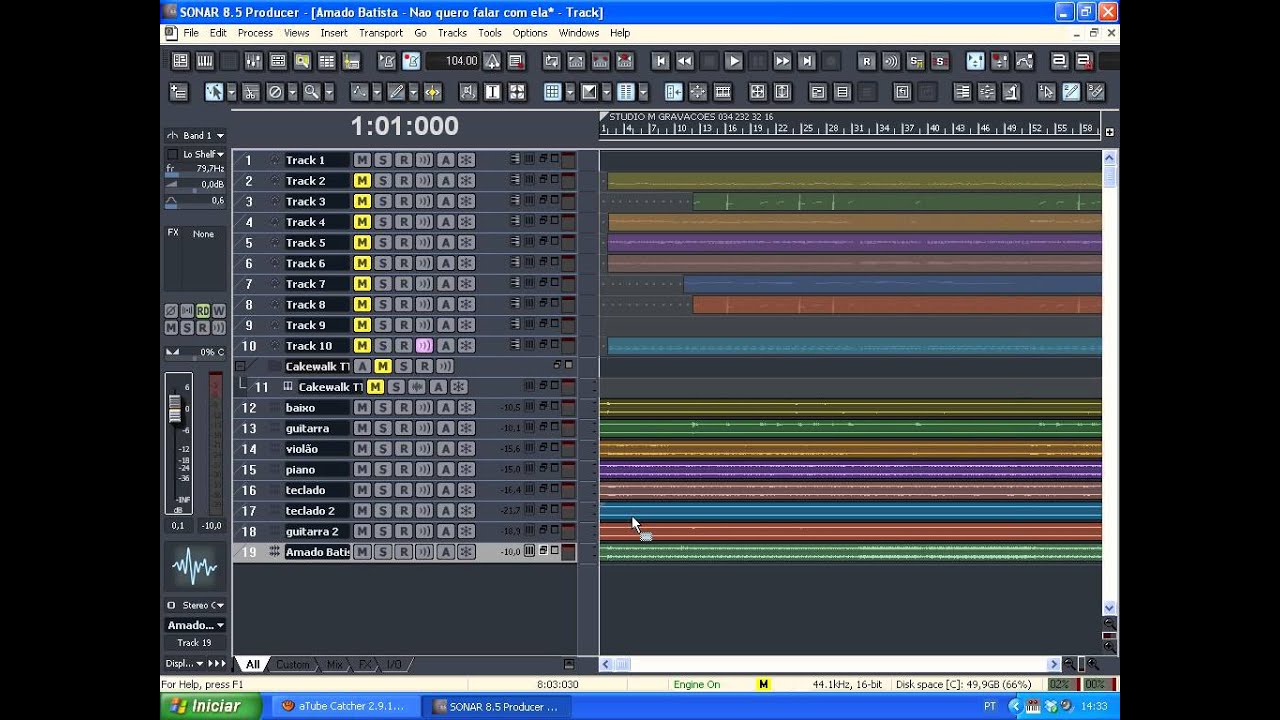Open the Amado... track name dropdown

pyautogui.click(x=195, y=625)
